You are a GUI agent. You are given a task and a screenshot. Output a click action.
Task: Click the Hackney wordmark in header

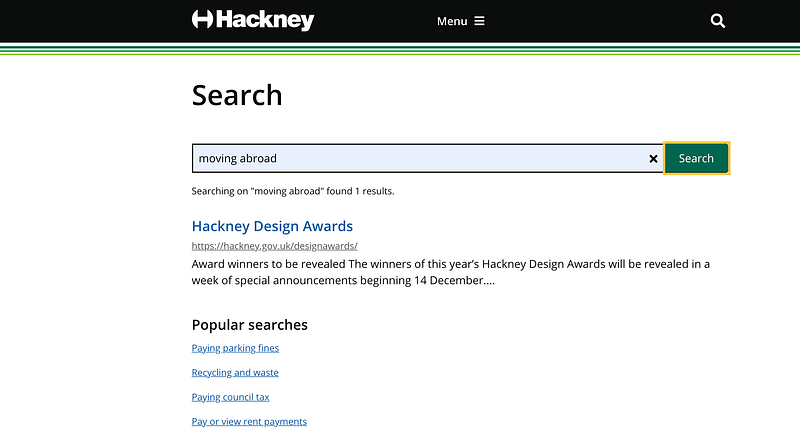point(266,21)
